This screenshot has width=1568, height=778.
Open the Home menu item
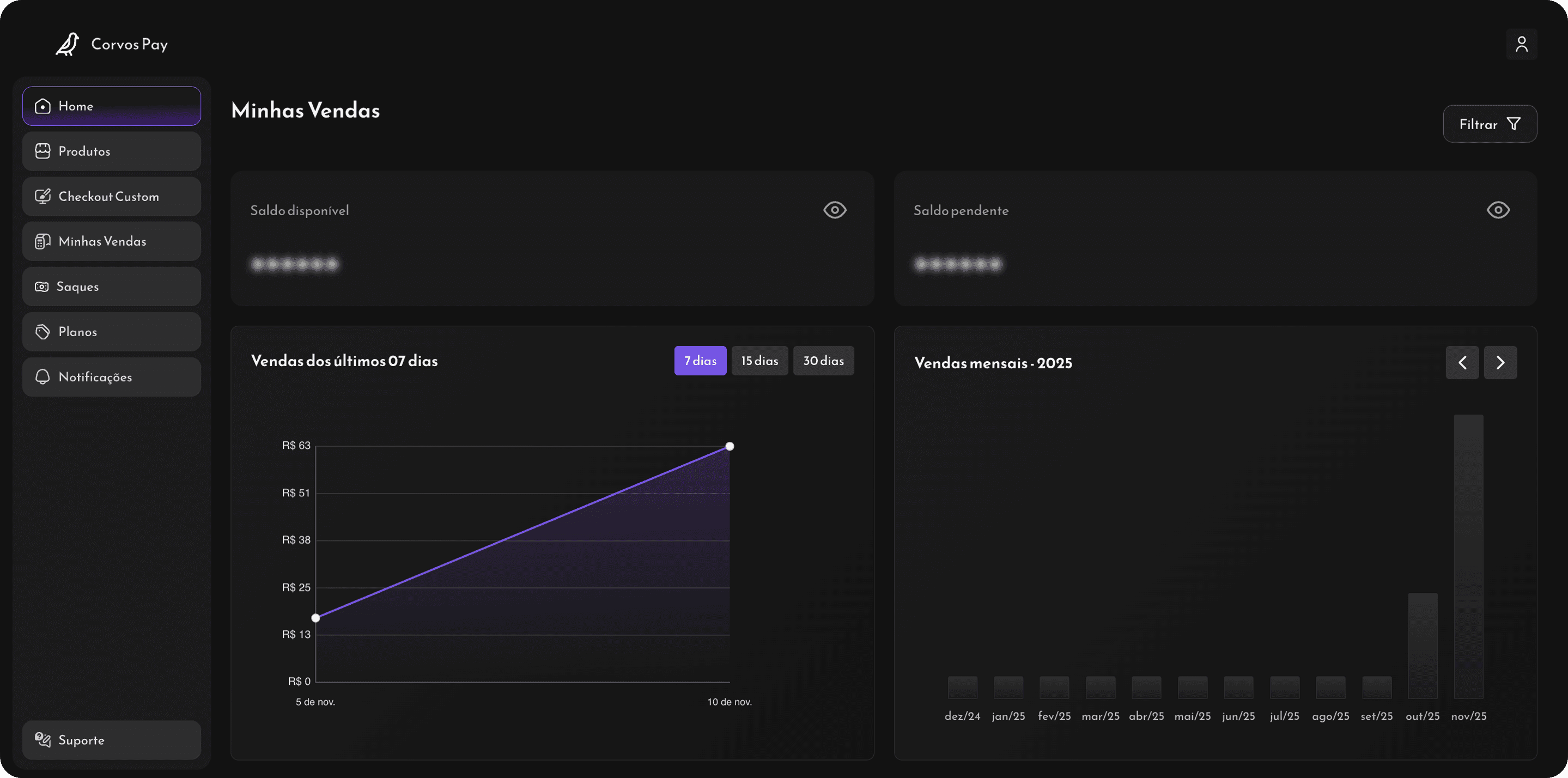click(x=111, y=106)
